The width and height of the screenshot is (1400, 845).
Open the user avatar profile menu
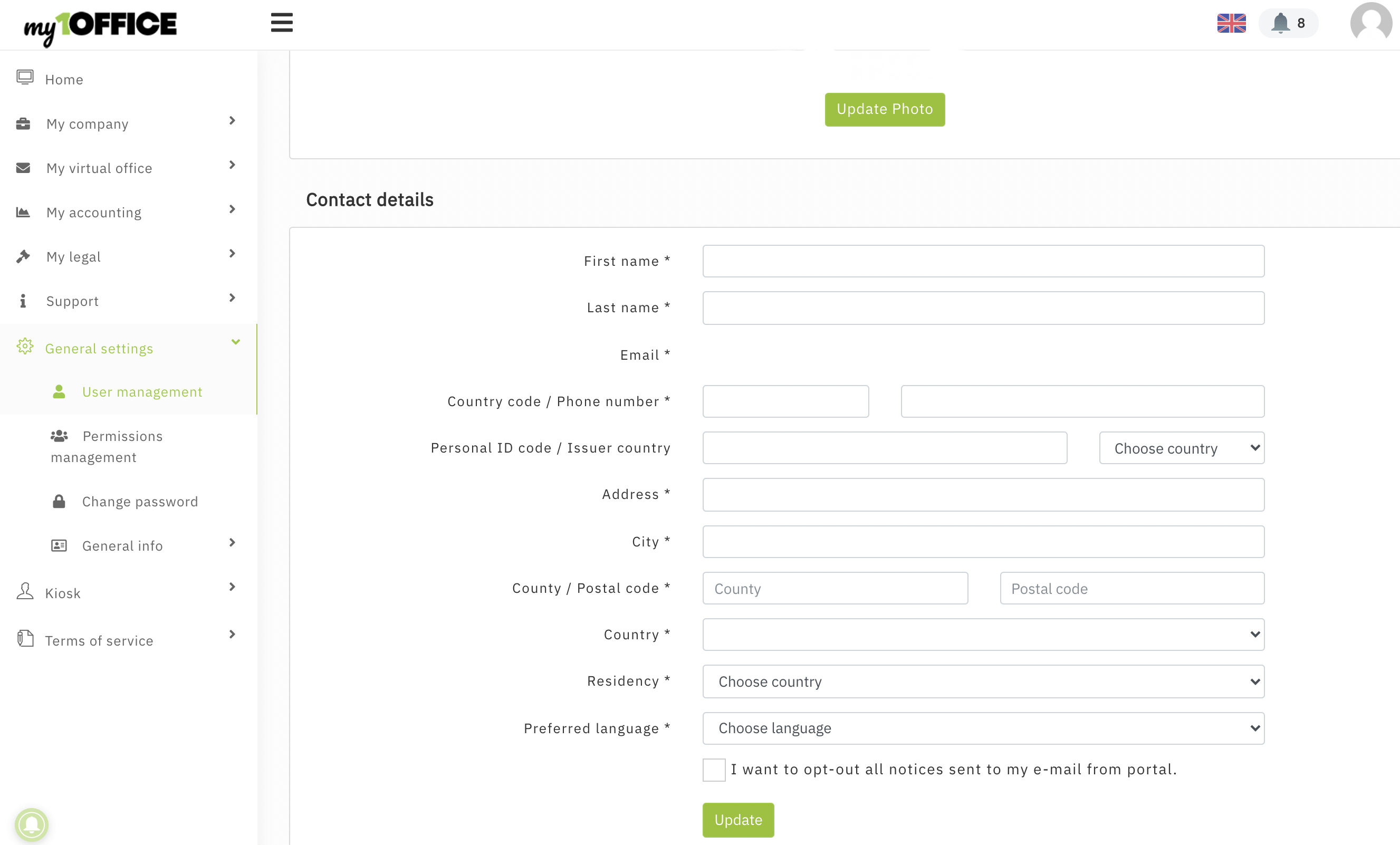(x=1371, y=23)
